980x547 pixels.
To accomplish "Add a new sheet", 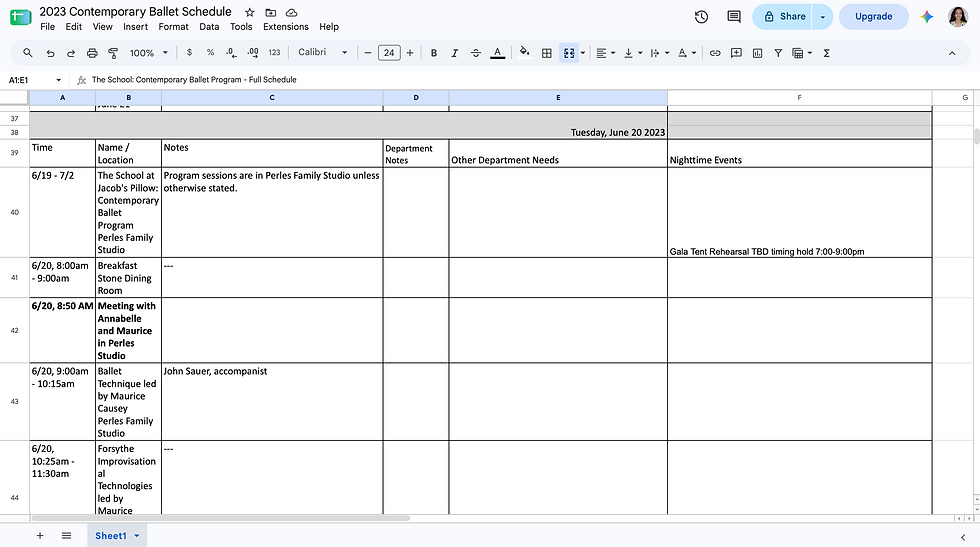I will (x=40, y=536).
